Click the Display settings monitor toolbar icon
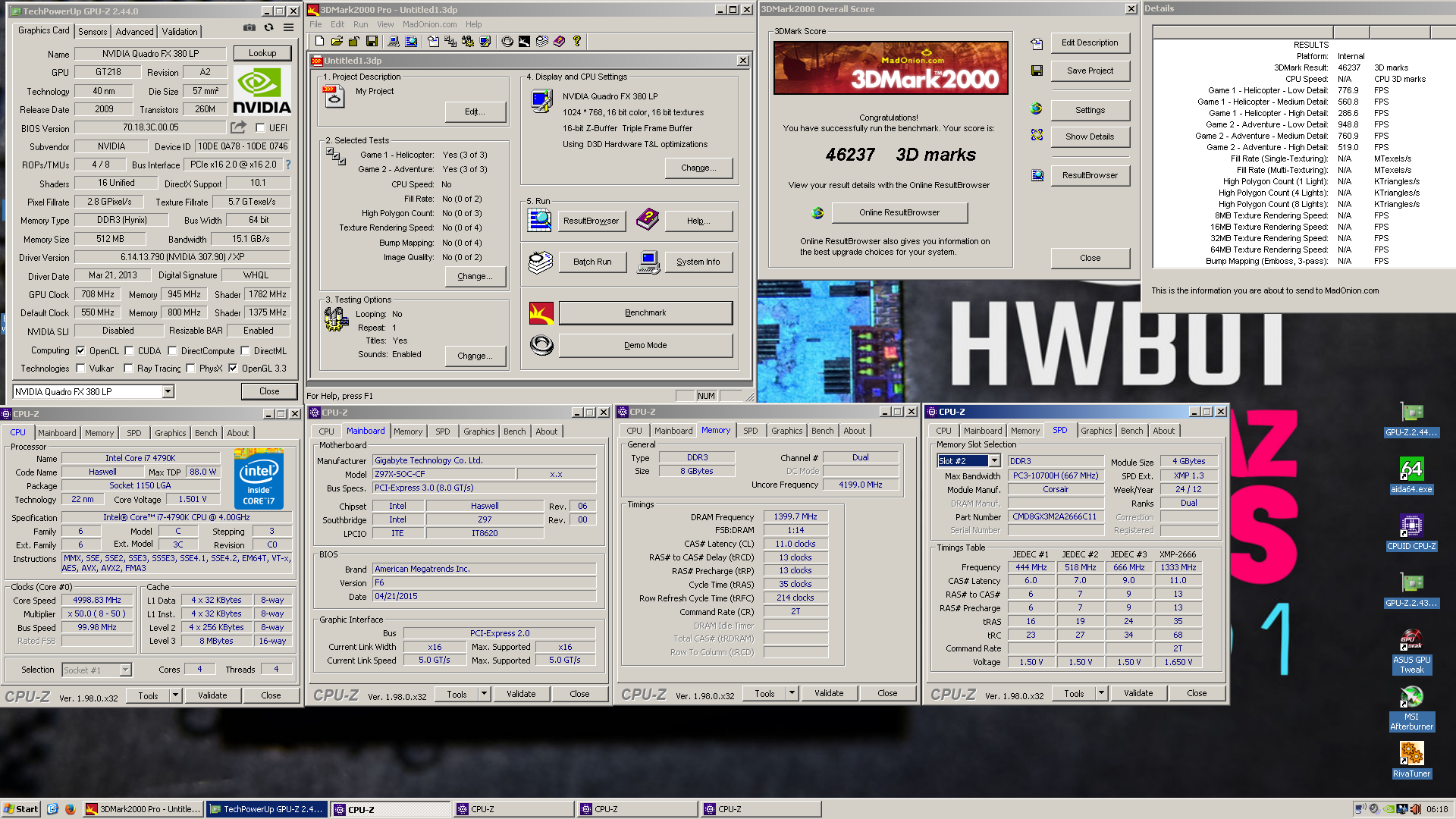Image resolution: width=1456 pixels, height=819 pixels. click(x=485, y=41)
